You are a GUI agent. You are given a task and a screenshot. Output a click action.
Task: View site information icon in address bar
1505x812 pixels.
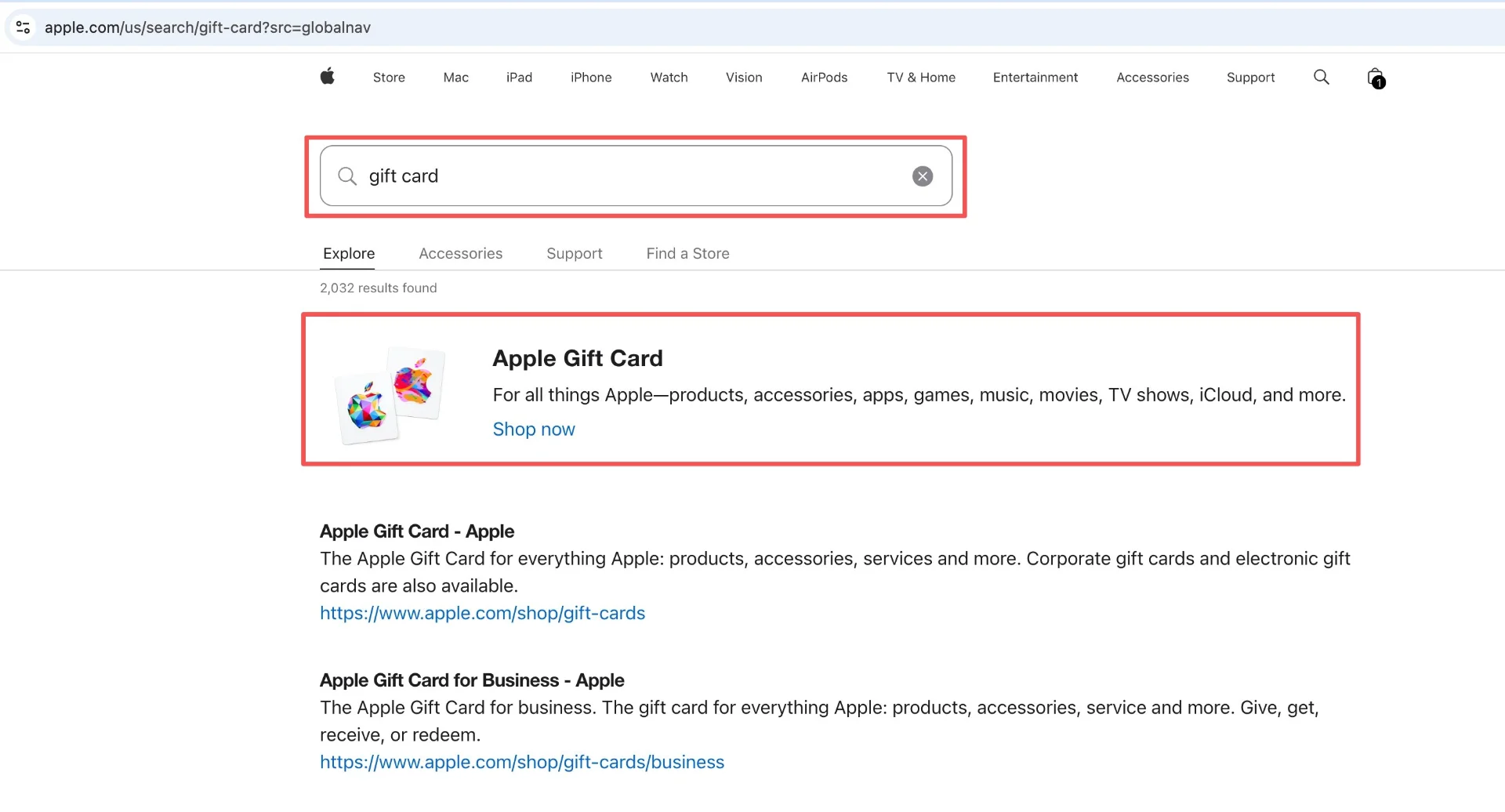(23, 27)
